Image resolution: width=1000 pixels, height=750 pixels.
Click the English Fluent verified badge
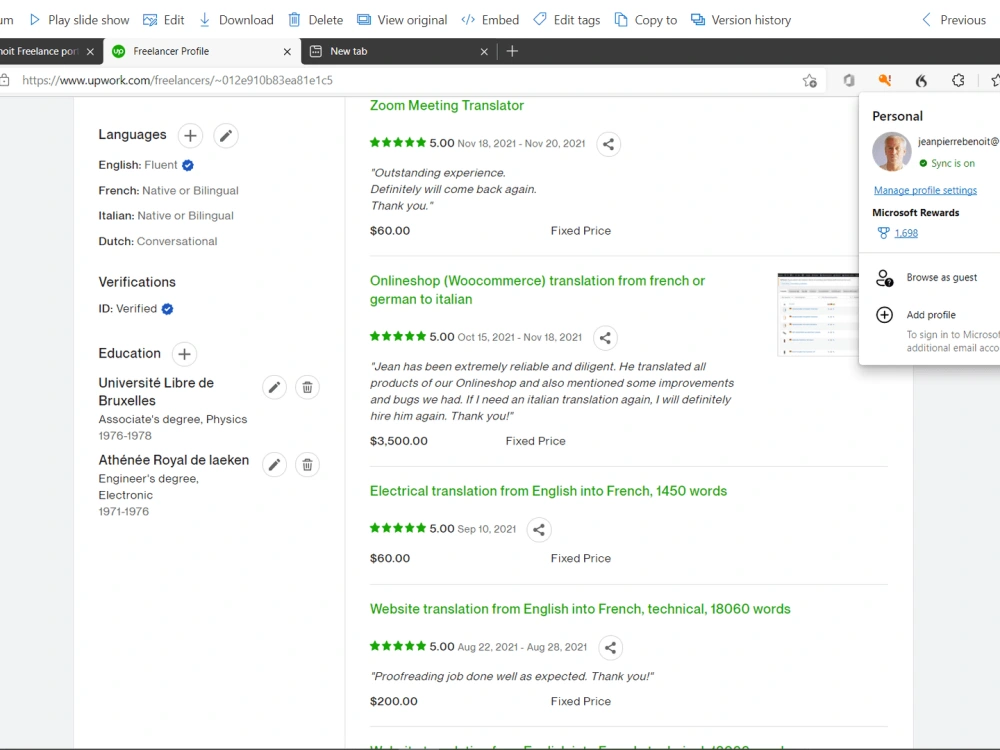click(188, 165)
